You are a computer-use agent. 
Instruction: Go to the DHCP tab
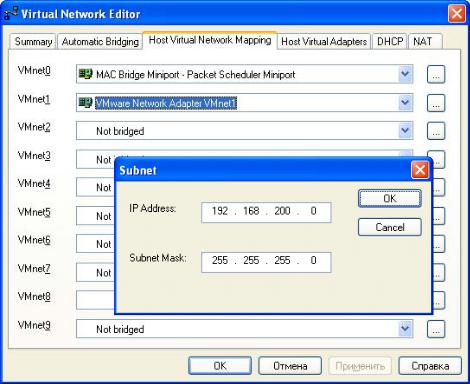[x=390, y=41]
